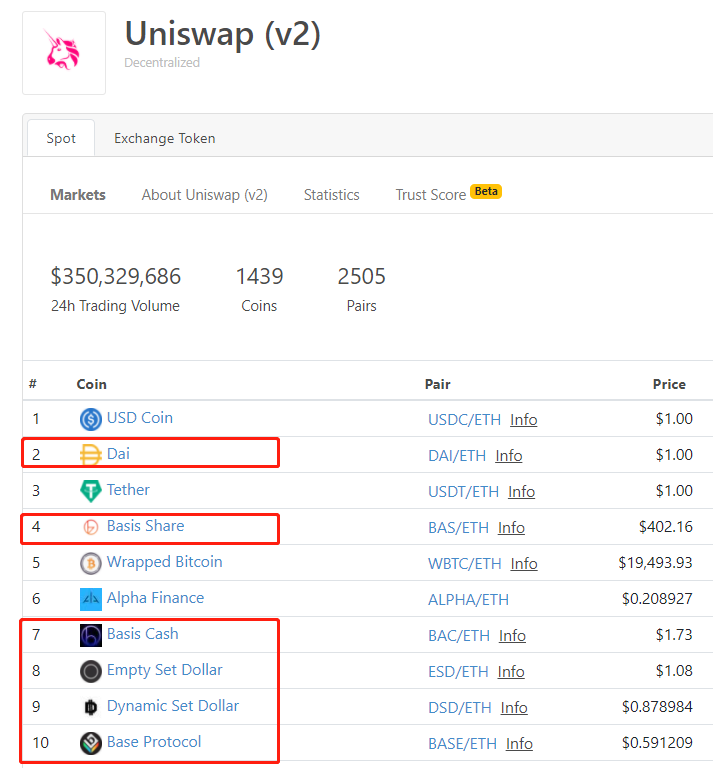Click Info next to BASE/ETH

click(519, 744)
